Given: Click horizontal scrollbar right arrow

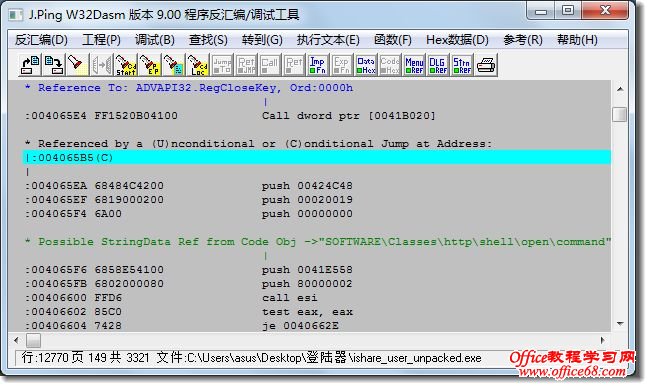Looking at the screenshot, I should coord(603,341).
